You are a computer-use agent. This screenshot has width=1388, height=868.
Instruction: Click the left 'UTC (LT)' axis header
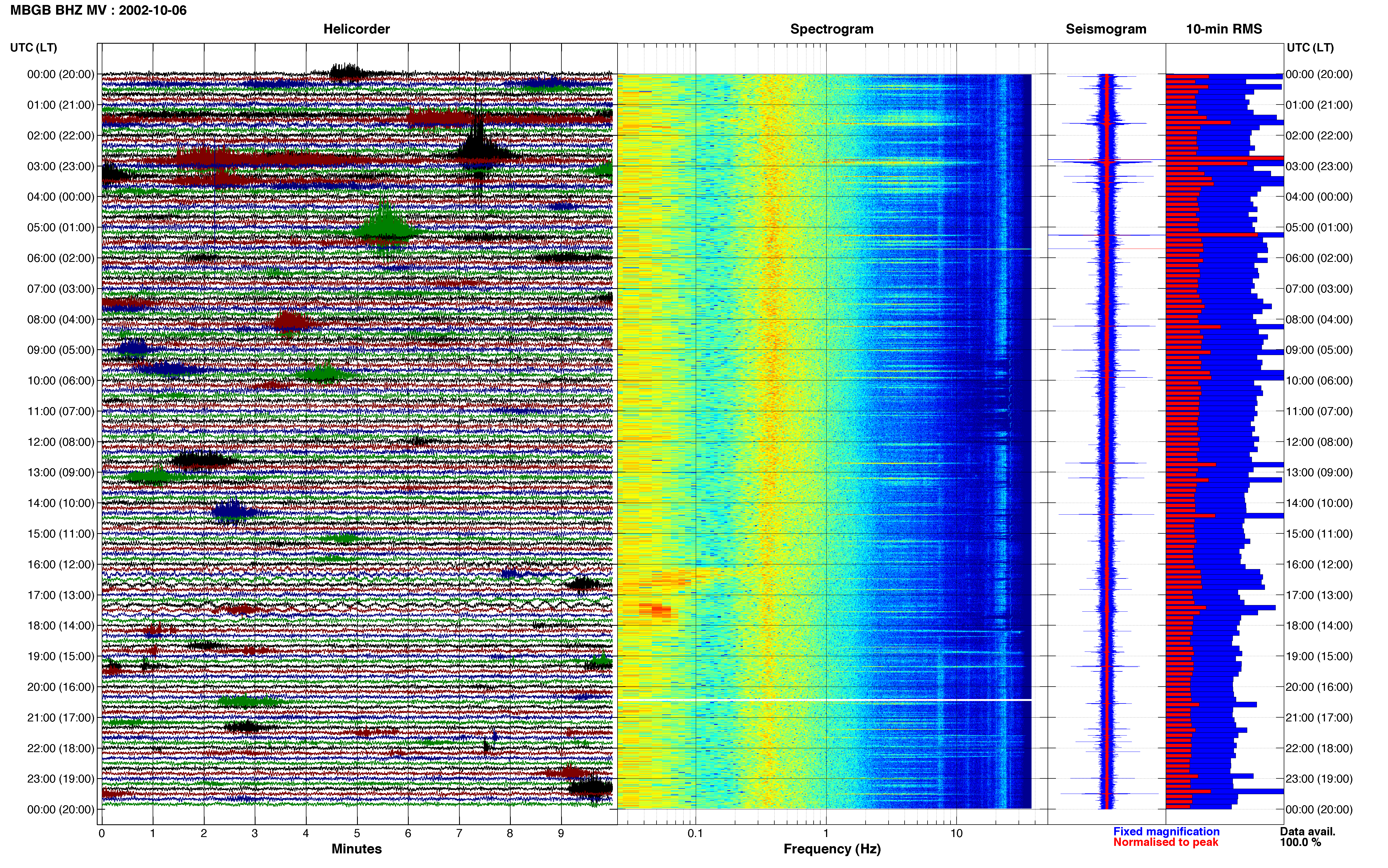33,48
